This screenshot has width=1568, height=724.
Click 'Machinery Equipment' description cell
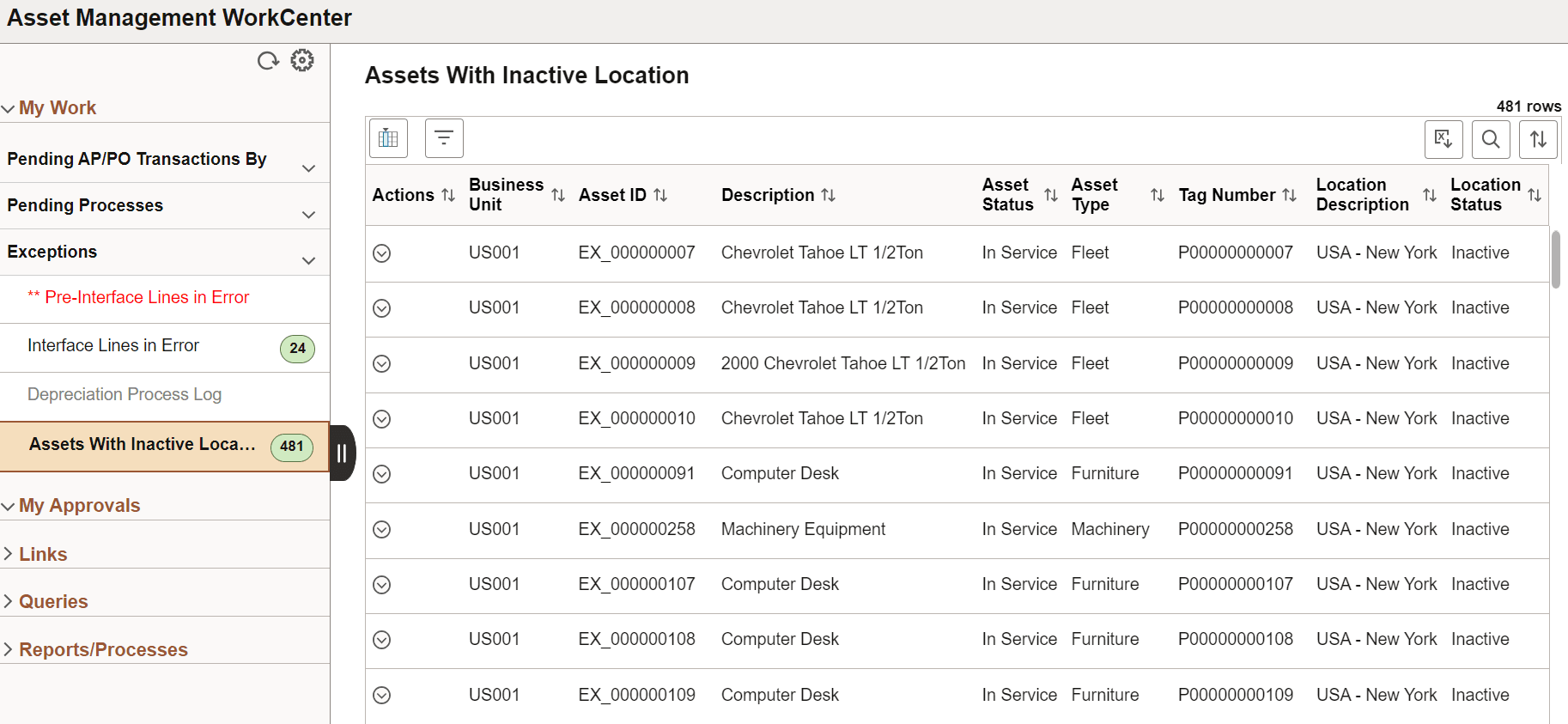coord(803,529)
